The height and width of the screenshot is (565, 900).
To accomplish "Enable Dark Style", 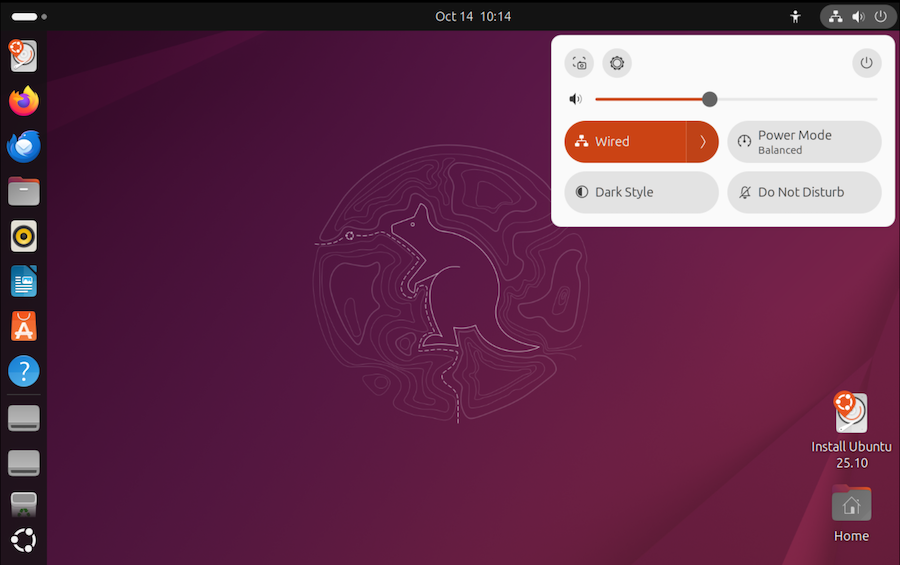I will point(641,192).
